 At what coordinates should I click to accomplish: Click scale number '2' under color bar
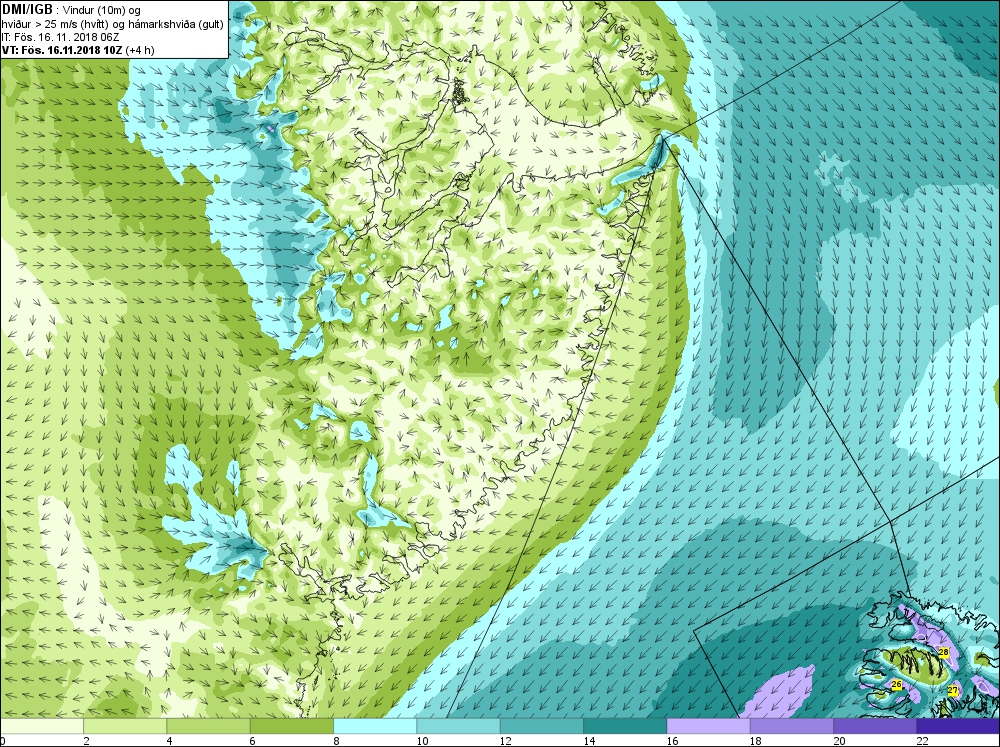pos(86,741)
